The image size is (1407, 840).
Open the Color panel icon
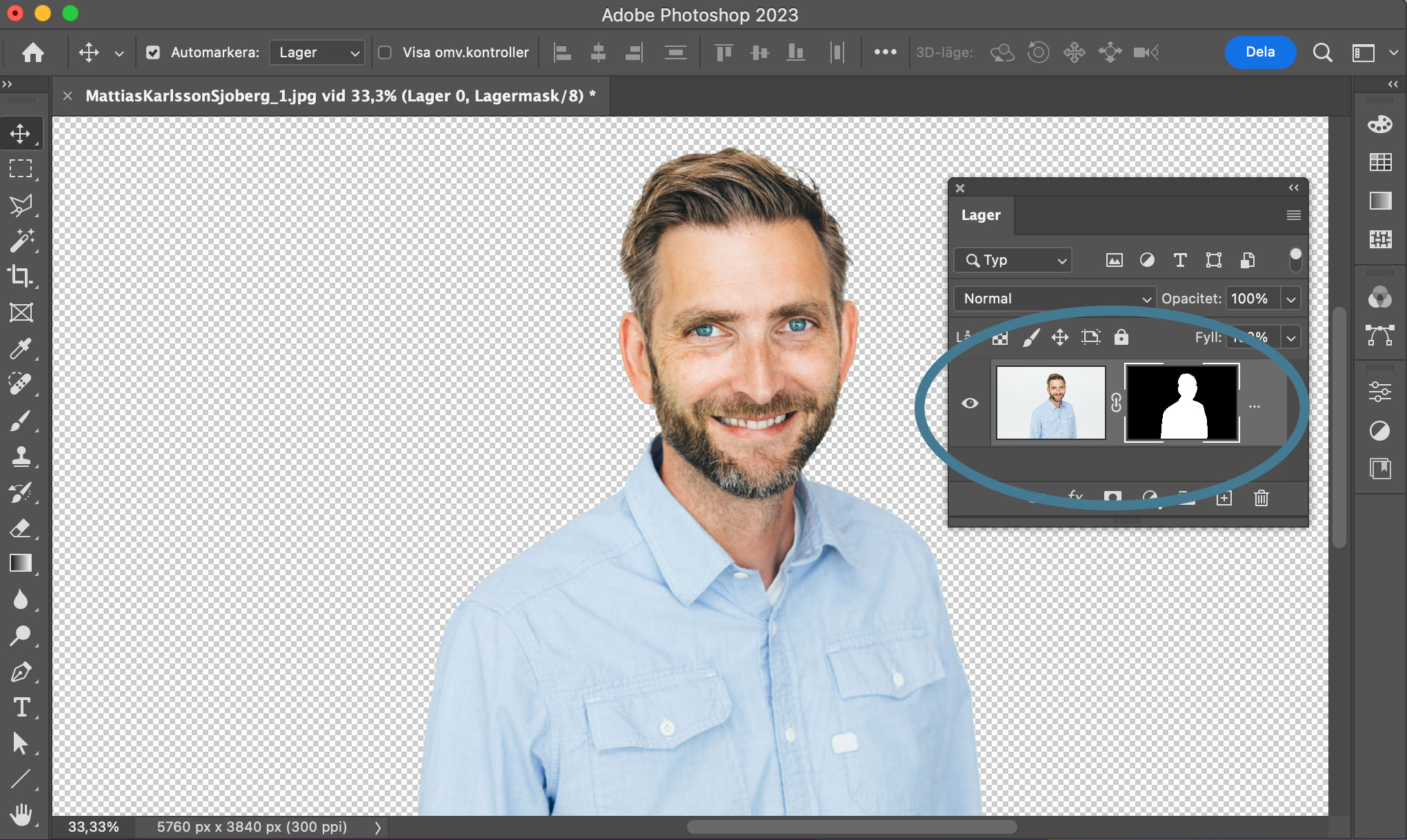pyautogui.click(x=1380, y=124)
